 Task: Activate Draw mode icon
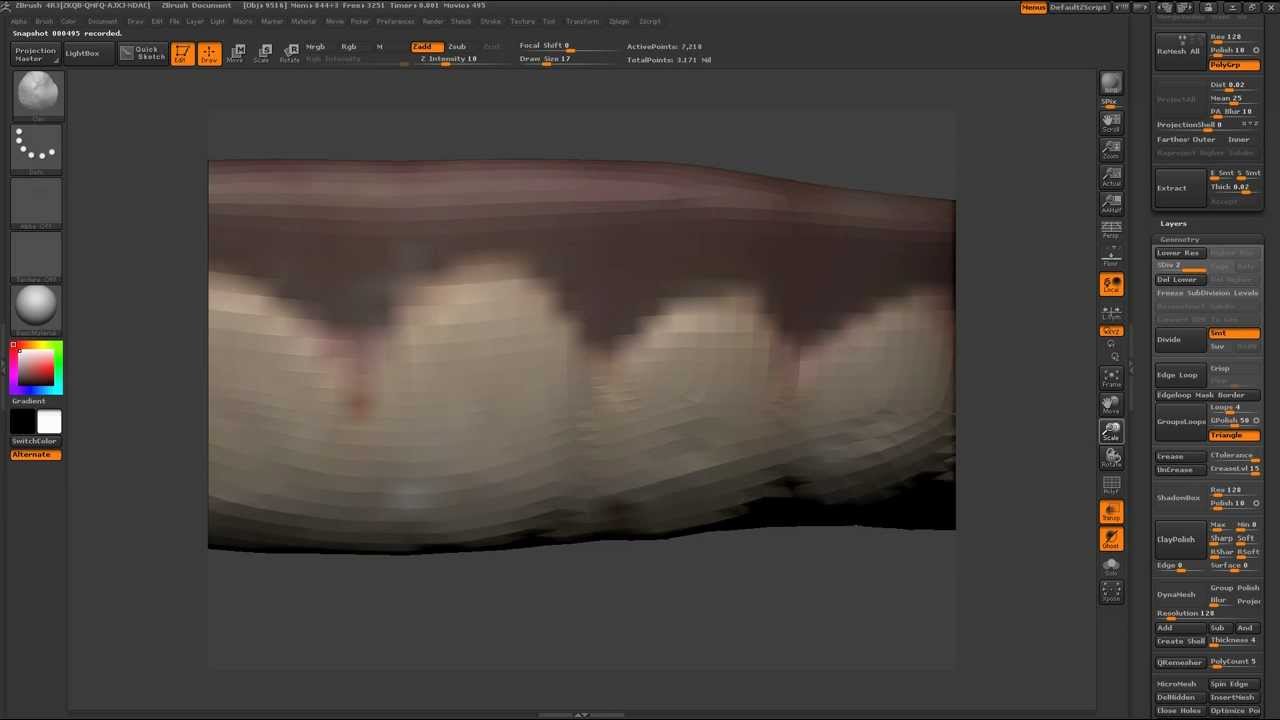209,54
